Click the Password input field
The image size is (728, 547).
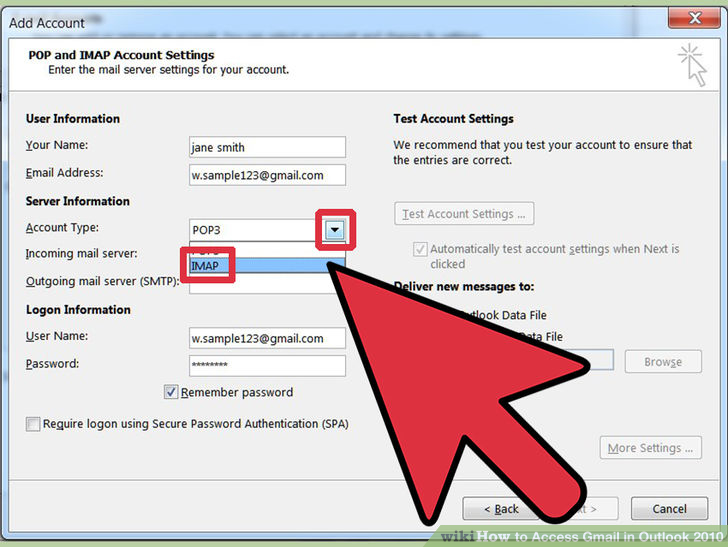click(x=267, y=365)
